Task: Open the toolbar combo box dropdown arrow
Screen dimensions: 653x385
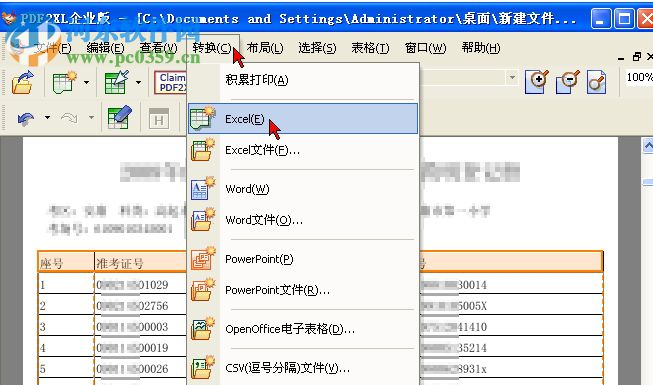Action: [512, 78]
